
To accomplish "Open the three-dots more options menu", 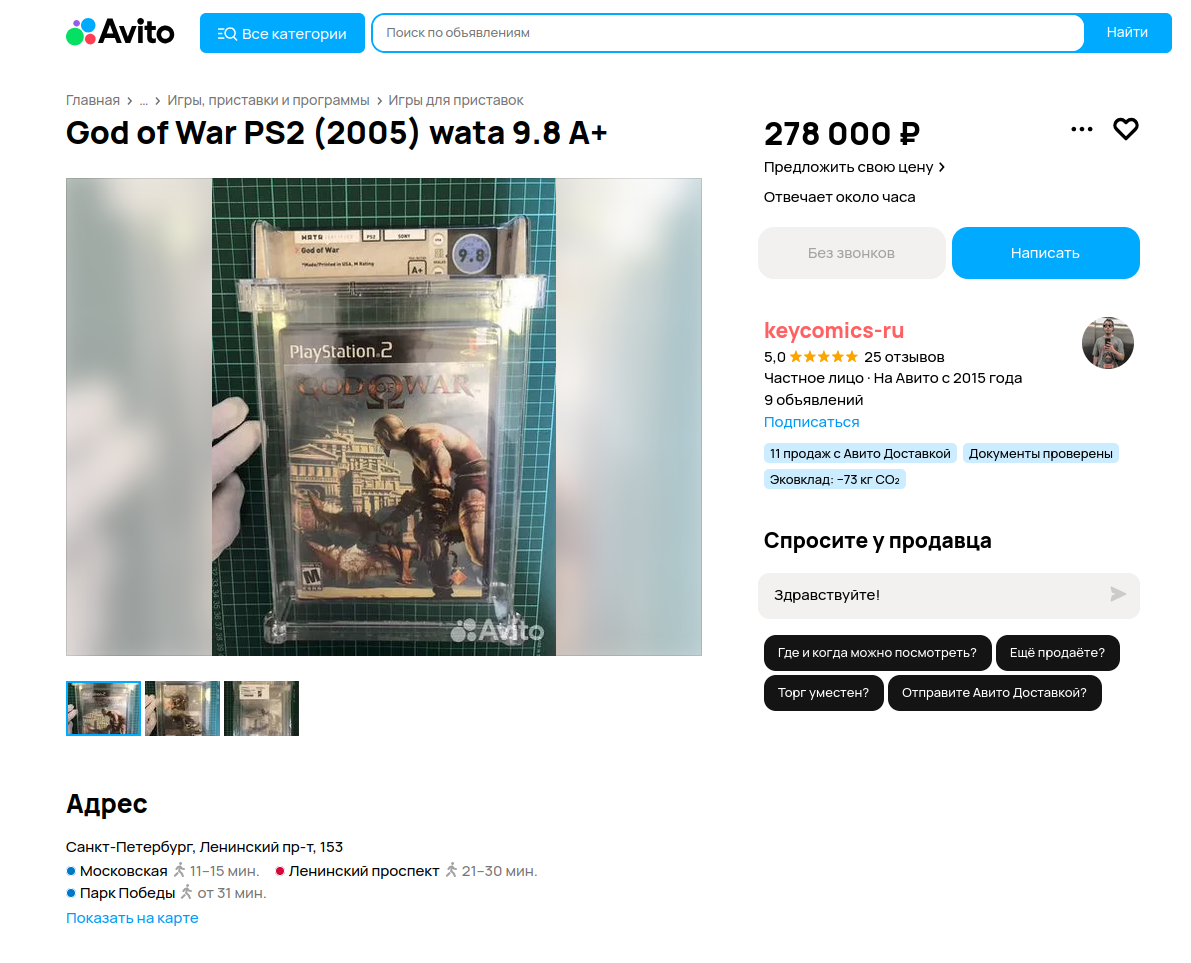I will tap(1082, 129).
